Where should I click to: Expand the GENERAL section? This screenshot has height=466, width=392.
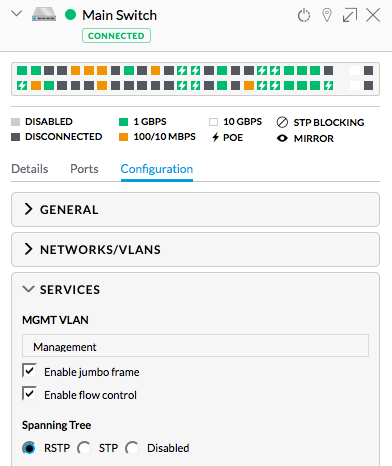click(195, 210)
